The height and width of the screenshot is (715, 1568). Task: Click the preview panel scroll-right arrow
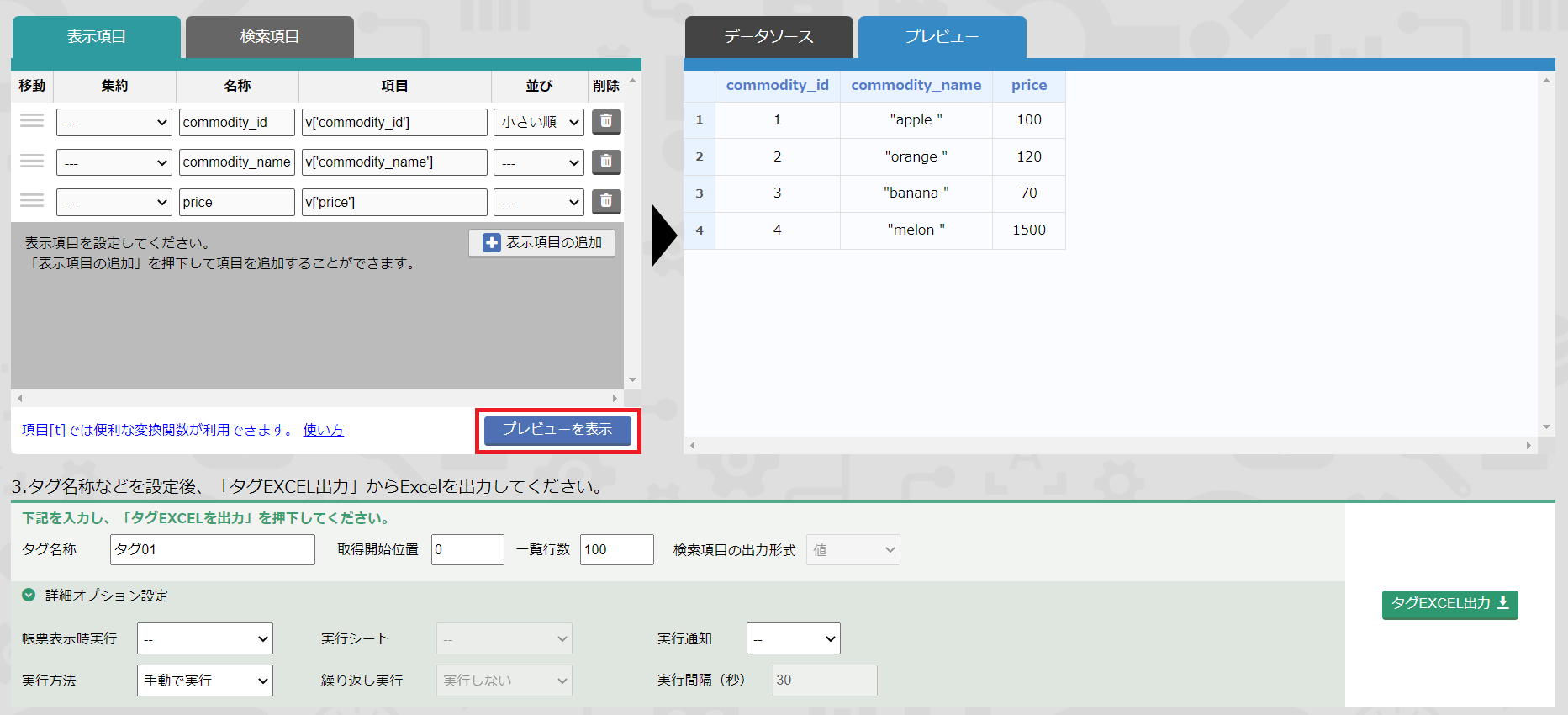click(x=1528, y=445)
